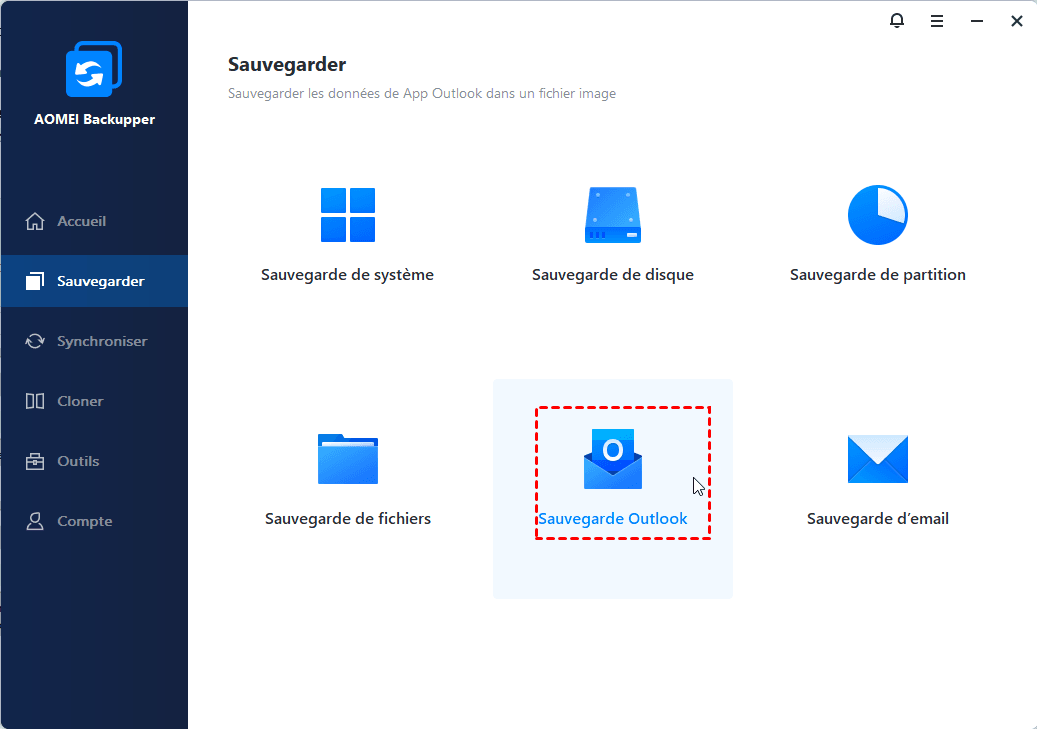Choose Sauvegarde Outlook label

point(613,519)
